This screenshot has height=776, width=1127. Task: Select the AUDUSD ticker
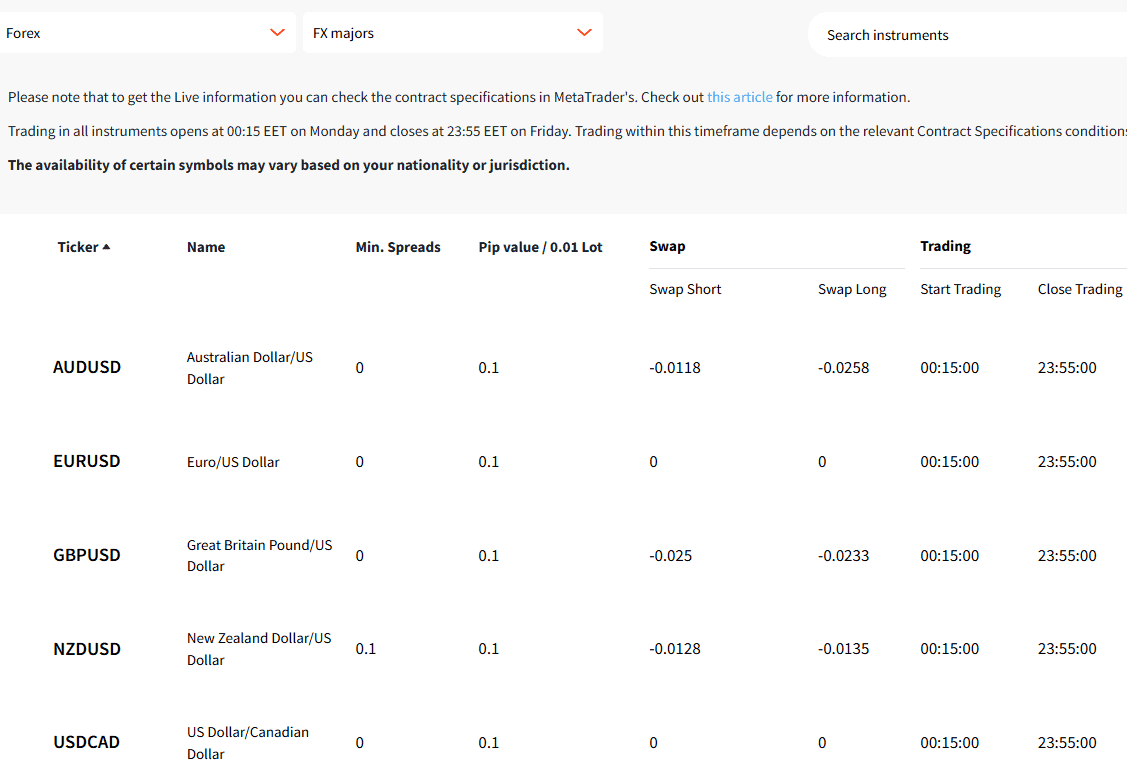(87, 367)
